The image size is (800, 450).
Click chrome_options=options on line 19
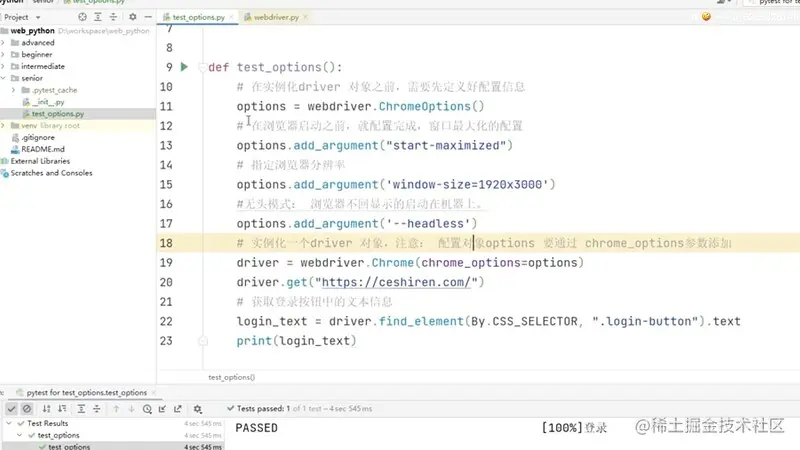point(499,263)
